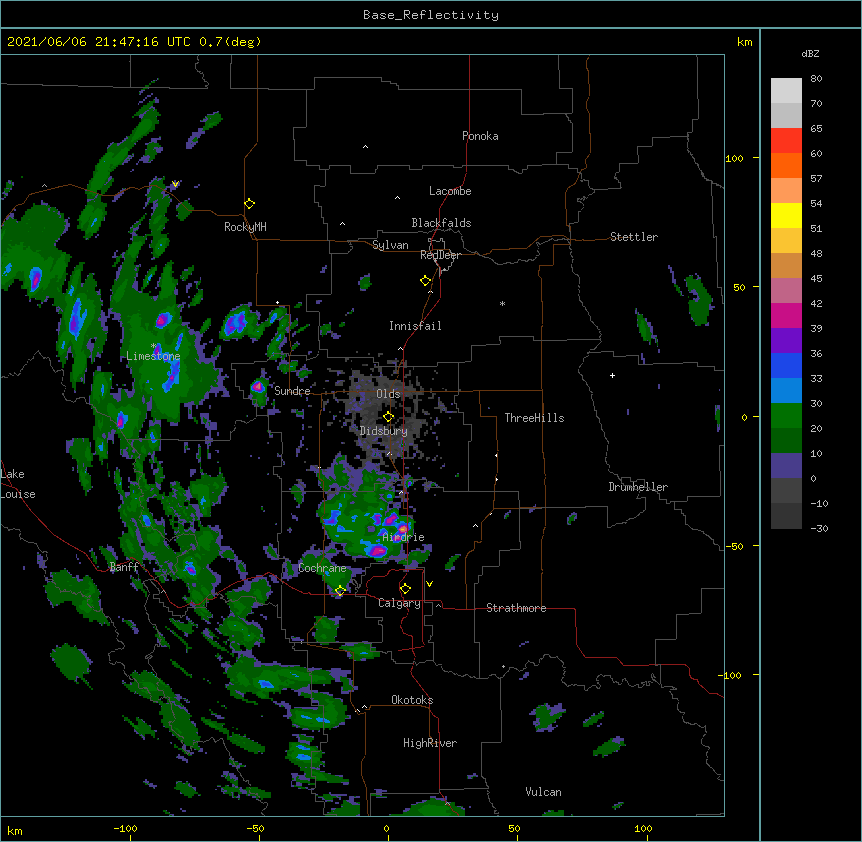Click the -50 tick on bottom km axis

click(x=255, y=828)
